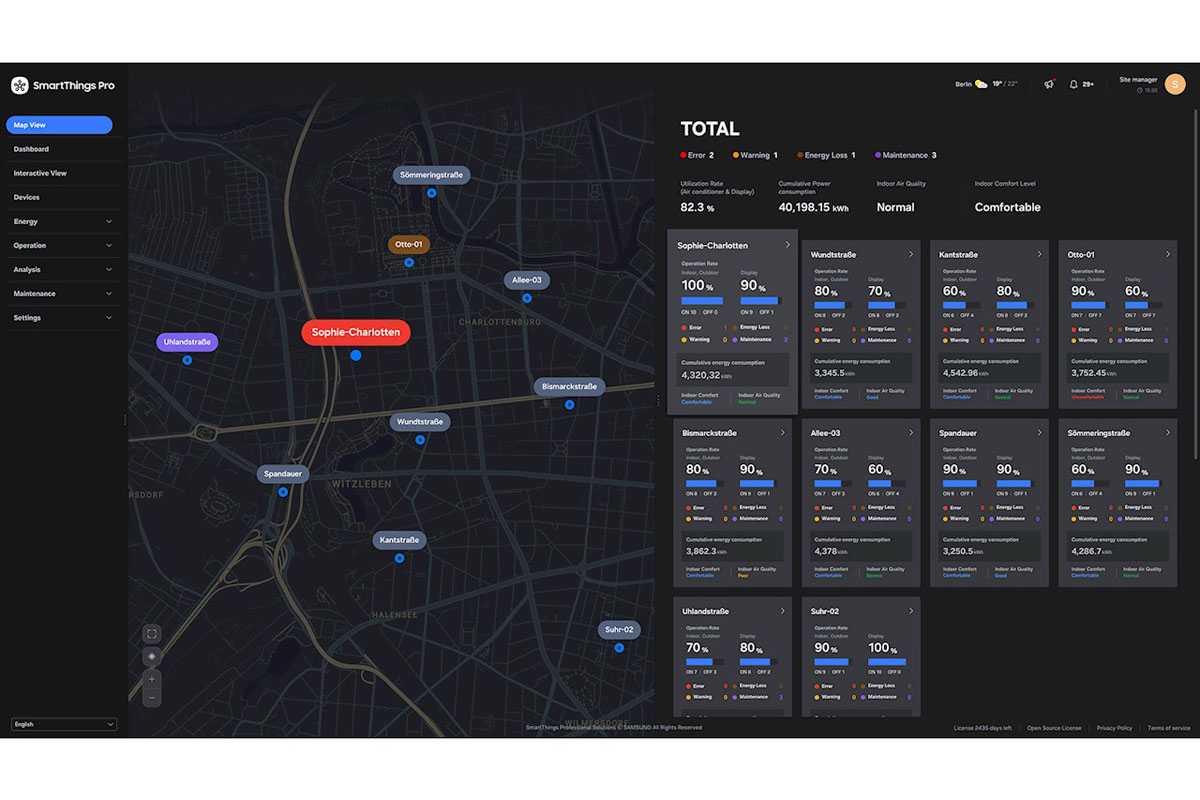Open Sophie-Charlotten card details arrow
Screen dimensions: 1200x800
787,245
